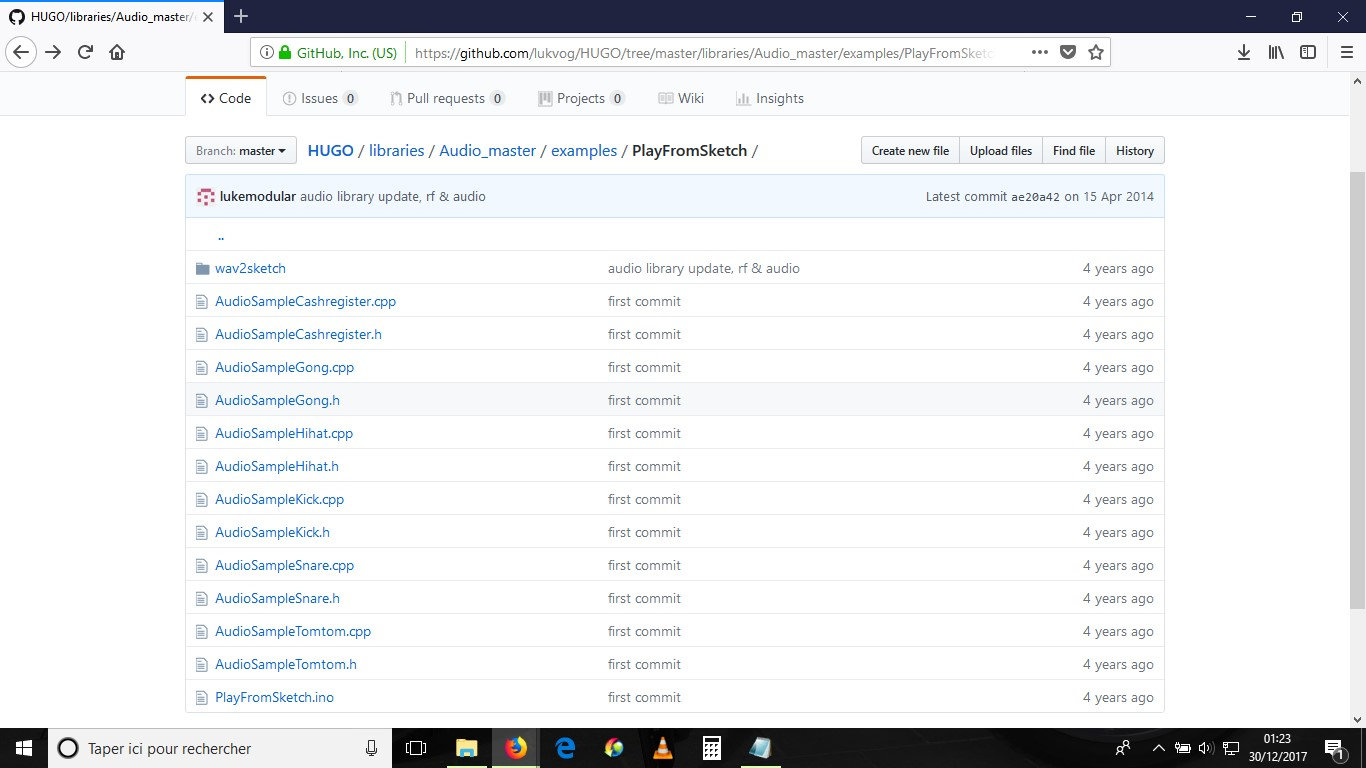Open the Windows Start menu
The image size is (1366, 768).
coord(24,748)
